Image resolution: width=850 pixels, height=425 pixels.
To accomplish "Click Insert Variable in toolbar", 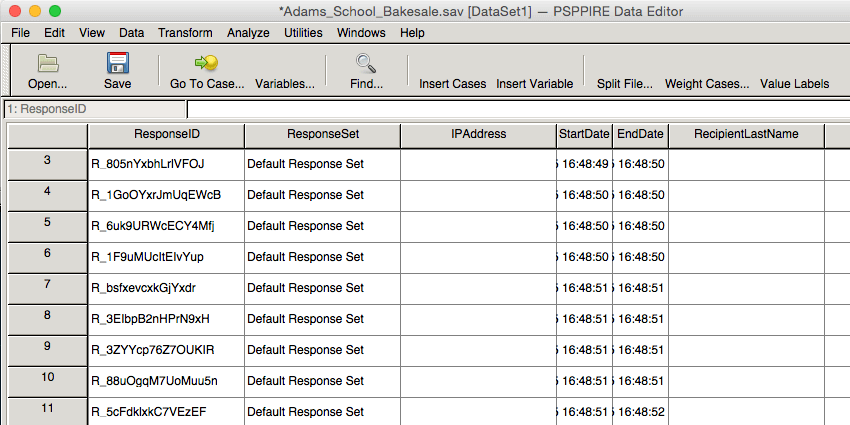I will coord(535,84).
